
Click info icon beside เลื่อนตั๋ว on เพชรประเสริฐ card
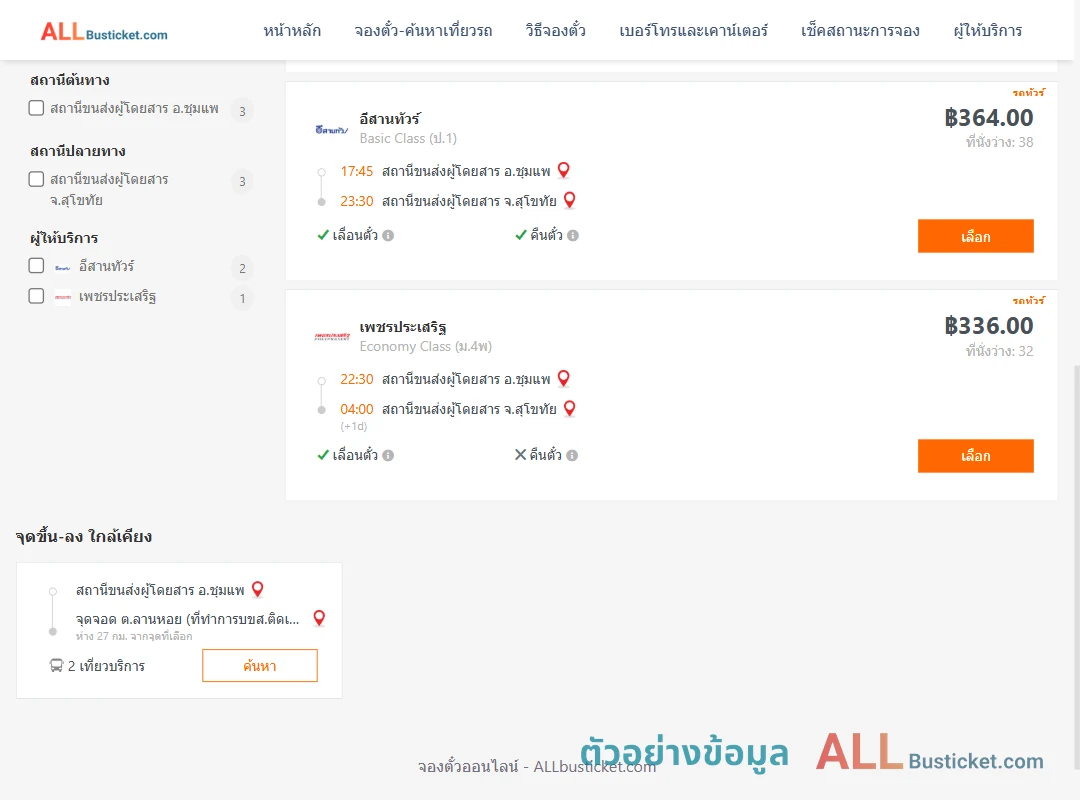(x=388, y=455)
